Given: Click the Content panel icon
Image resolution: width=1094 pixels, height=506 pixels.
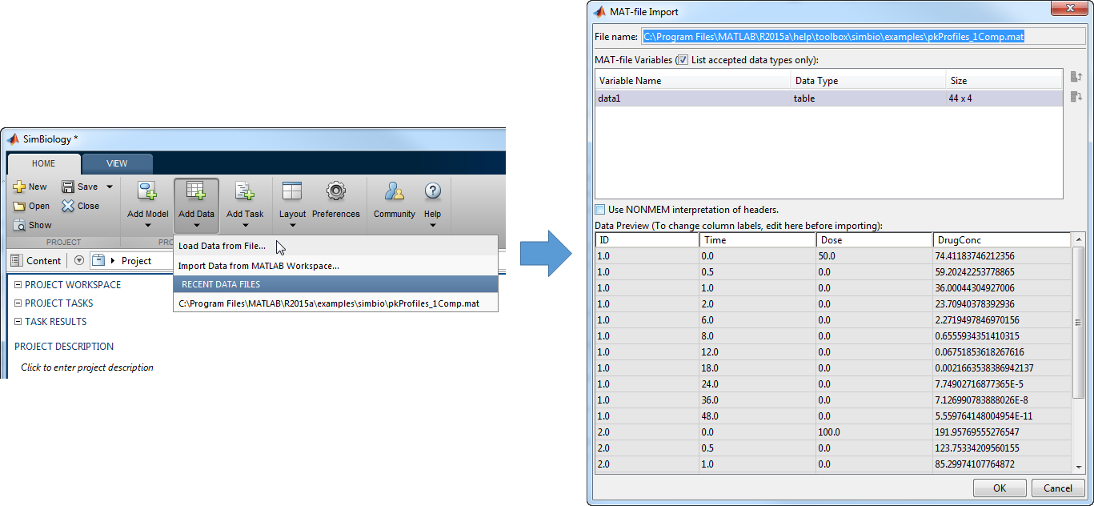Looking at the screenshot, I should [x=17, y=260].
